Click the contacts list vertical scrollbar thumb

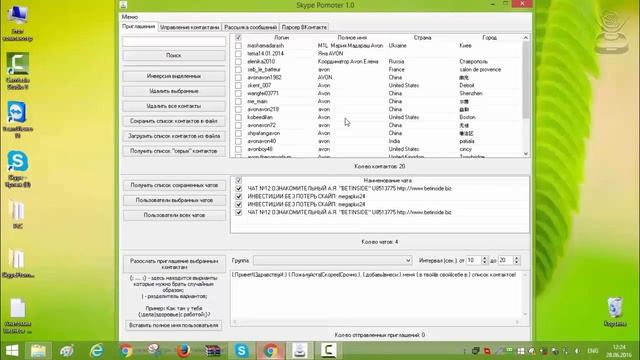click(526, 80)
